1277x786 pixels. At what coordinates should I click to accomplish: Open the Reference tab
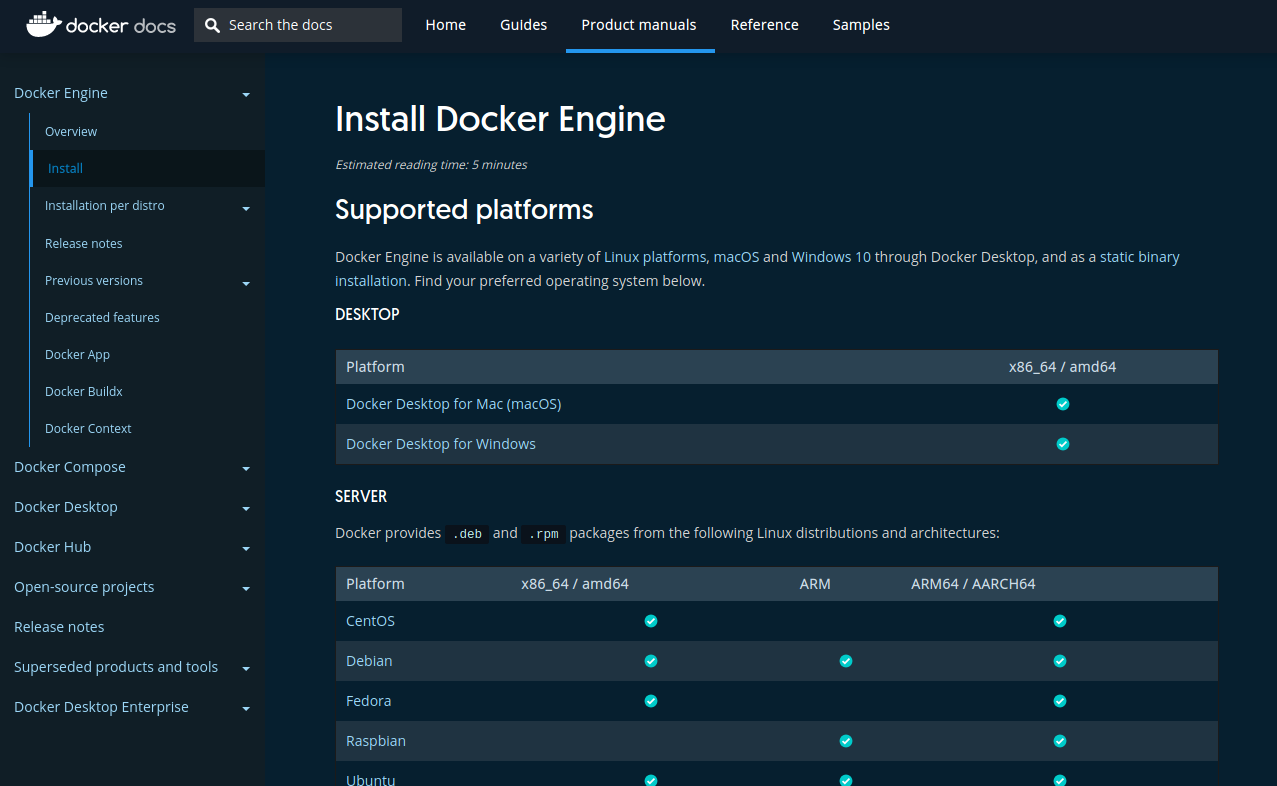tap(764, 25)
